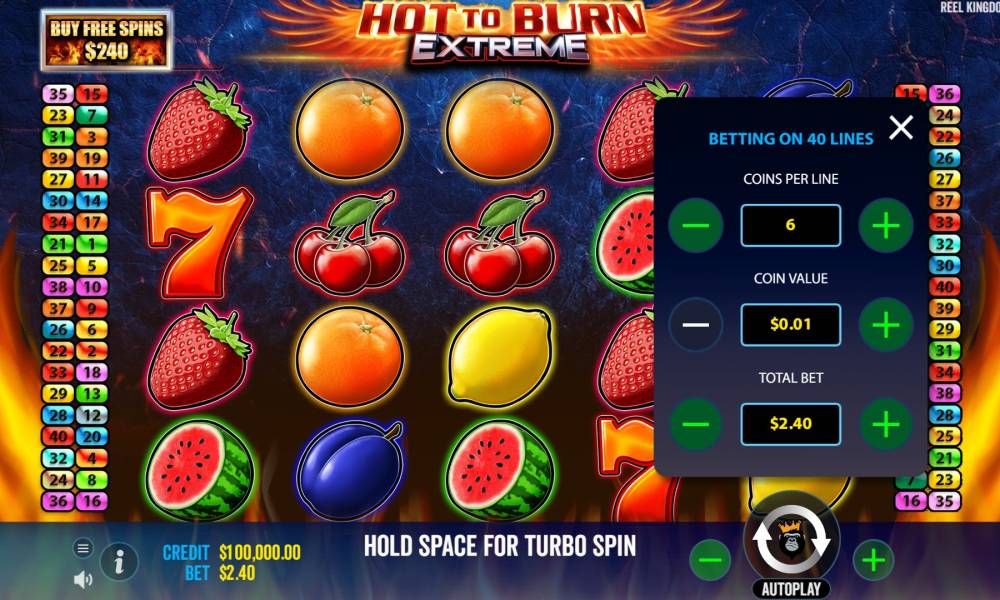Click the spin button with gorilla icon
This screenshot has width=1000, height=600.
click(x=791, y=539)
